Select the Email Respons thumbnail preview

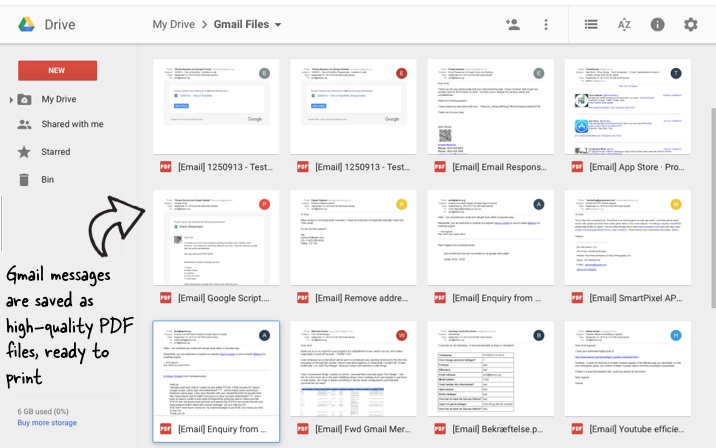[490, 106]
